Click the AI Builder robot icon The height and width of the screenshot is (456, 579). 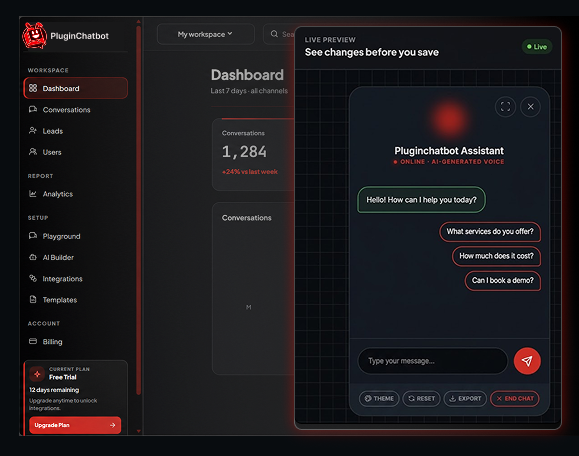33,257
